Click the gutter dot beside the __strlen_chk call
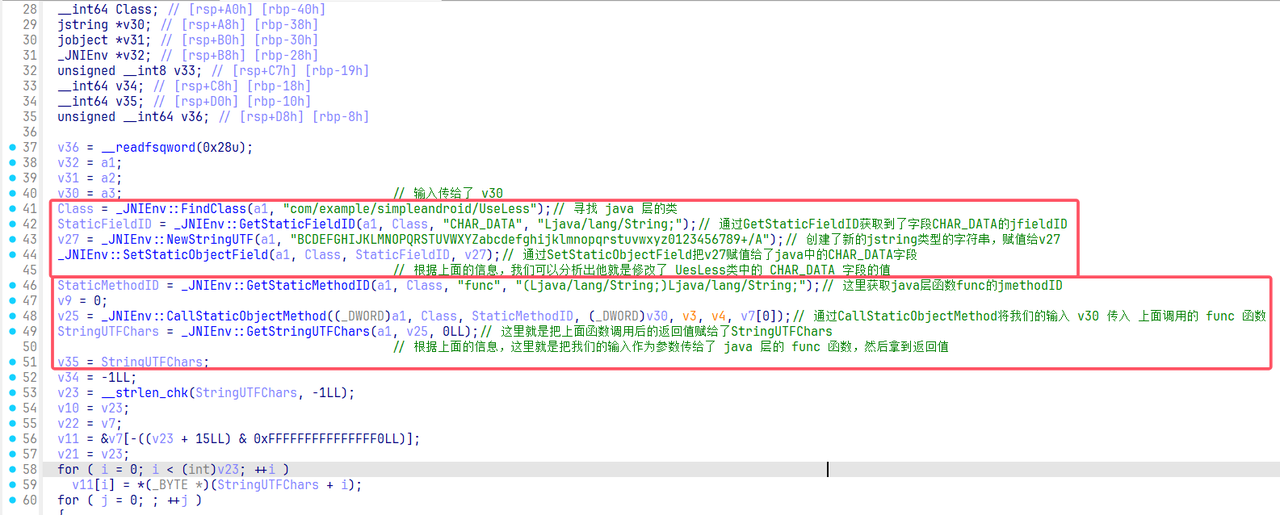 [11, 393]
